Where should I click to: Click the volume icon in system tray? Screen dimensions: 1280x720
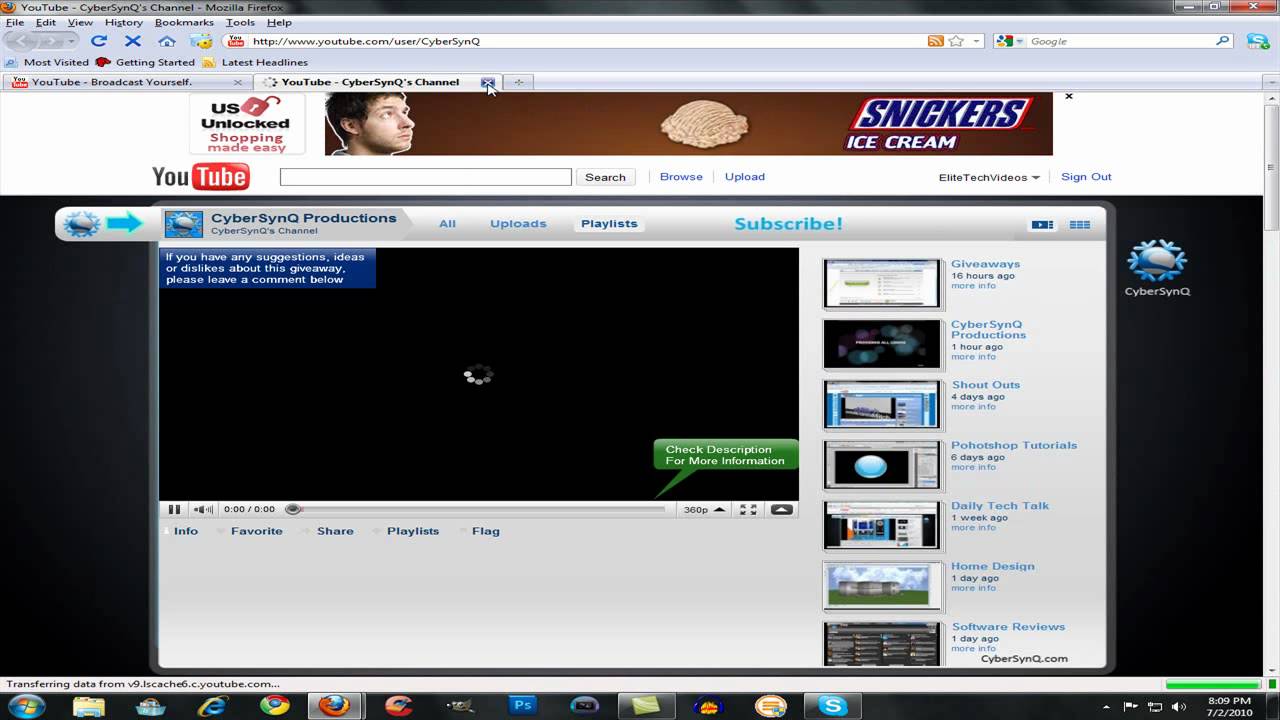pyautogui.click(x=1180, y=706)
